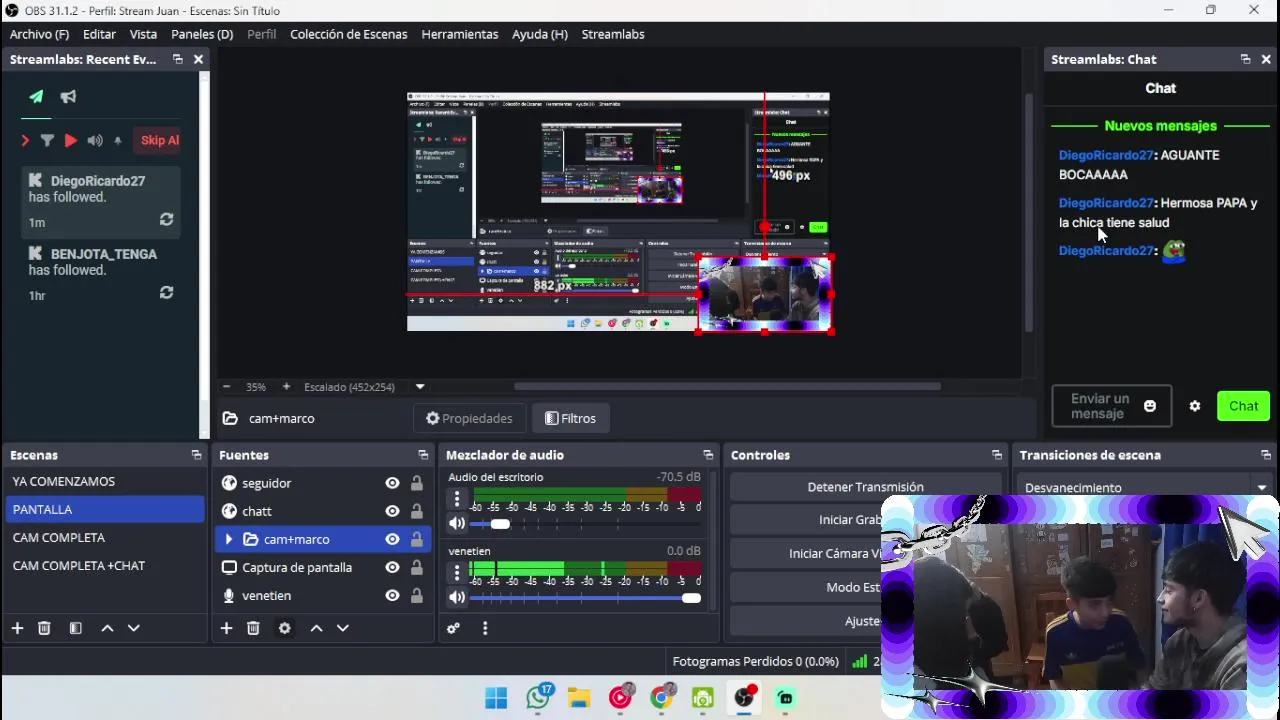Image resolution: width=1280 pixels, height=720 pixels.
Task: Move the scene up in Escenas
Action: click(x=107, y=628)
